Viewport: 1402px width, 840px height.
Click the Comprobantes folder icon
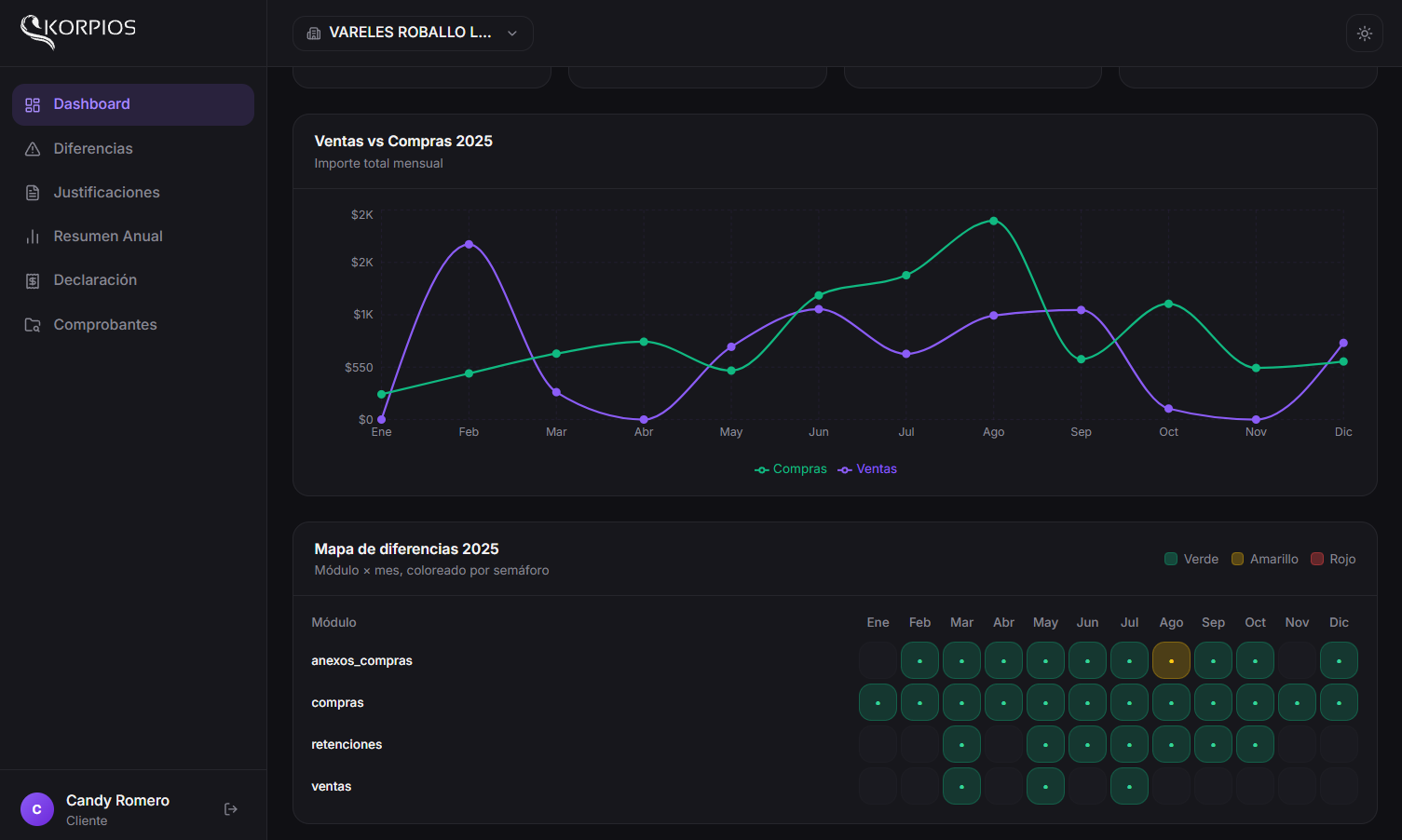coord(33,324)
